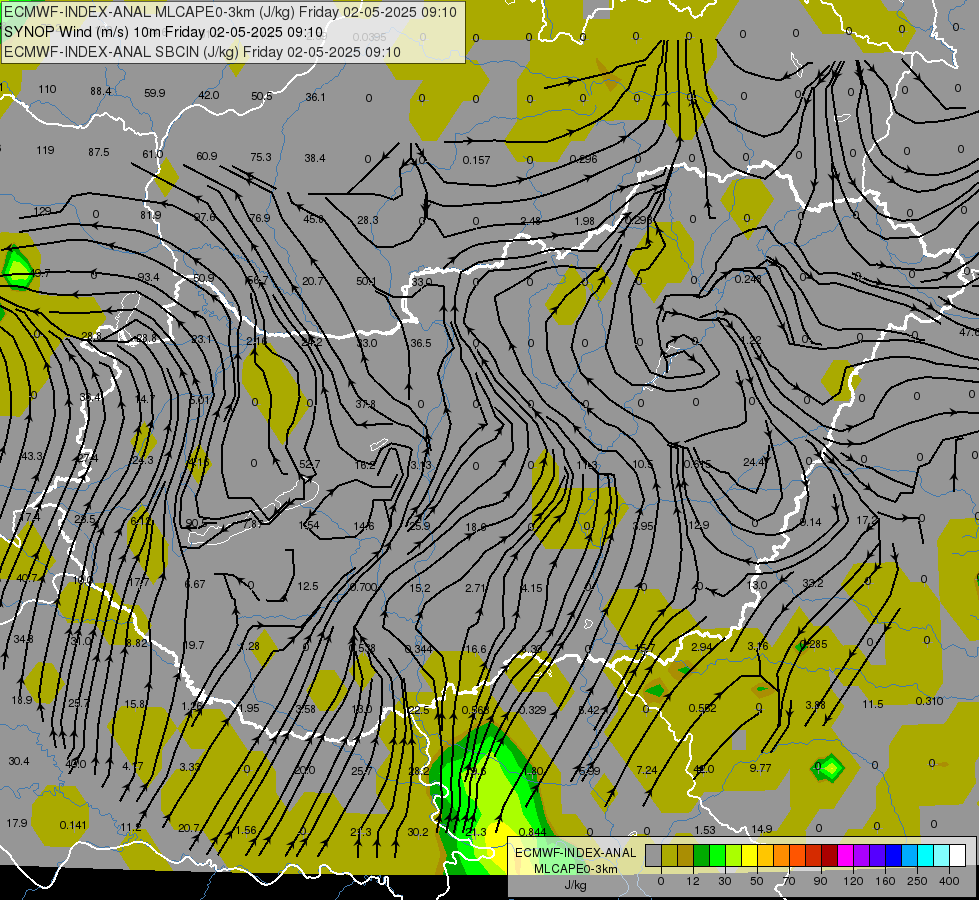
Task: Click legend scale tick value '12'
Action: pos(693,881)
